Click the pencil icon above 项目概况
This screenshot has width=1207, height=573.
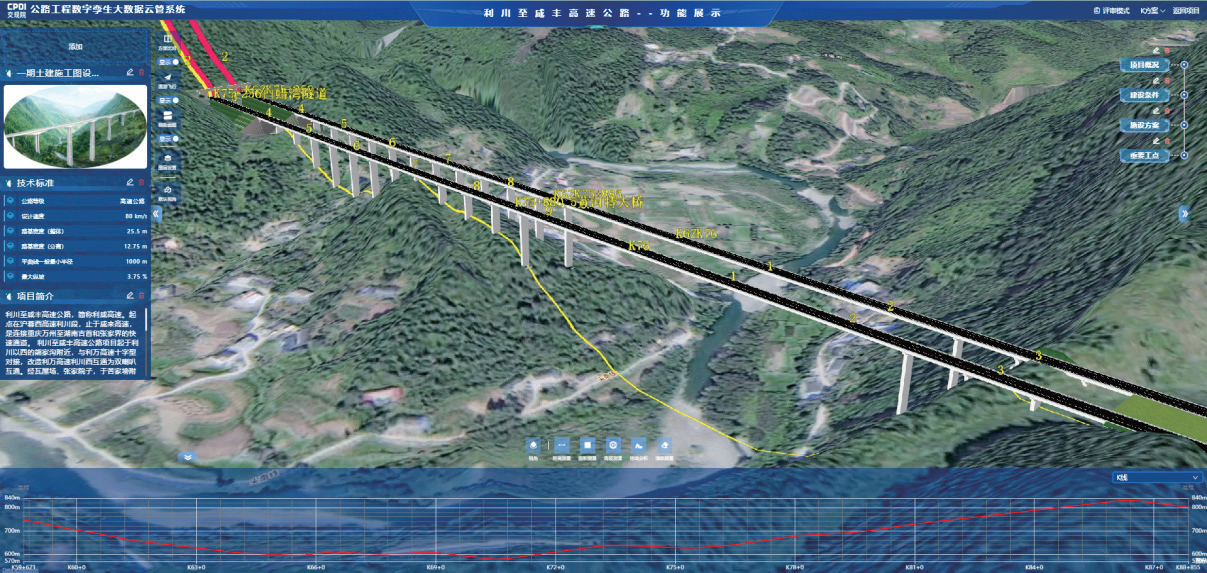tap(1156, 50)
